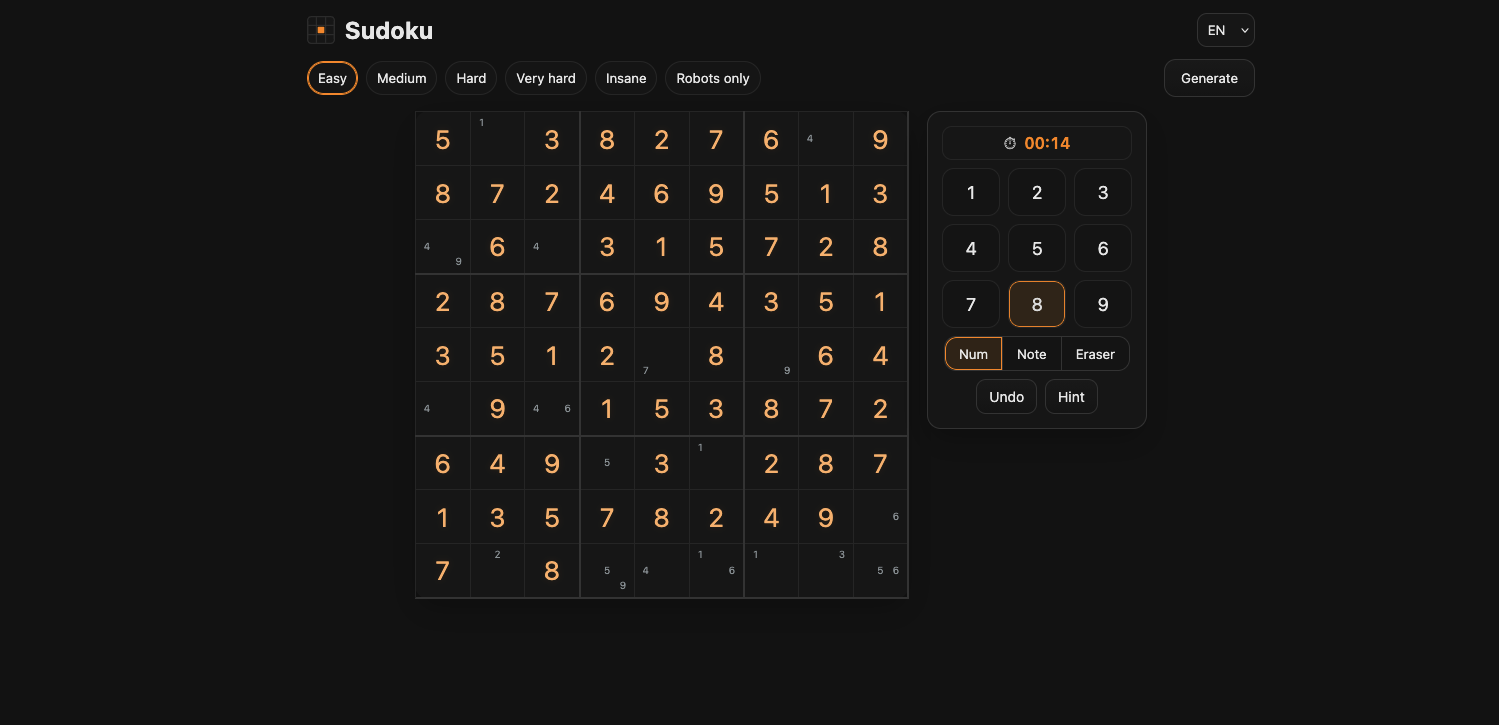Select number 8 on the keypad
The image size is (1499, 725).
[1037, 304]
